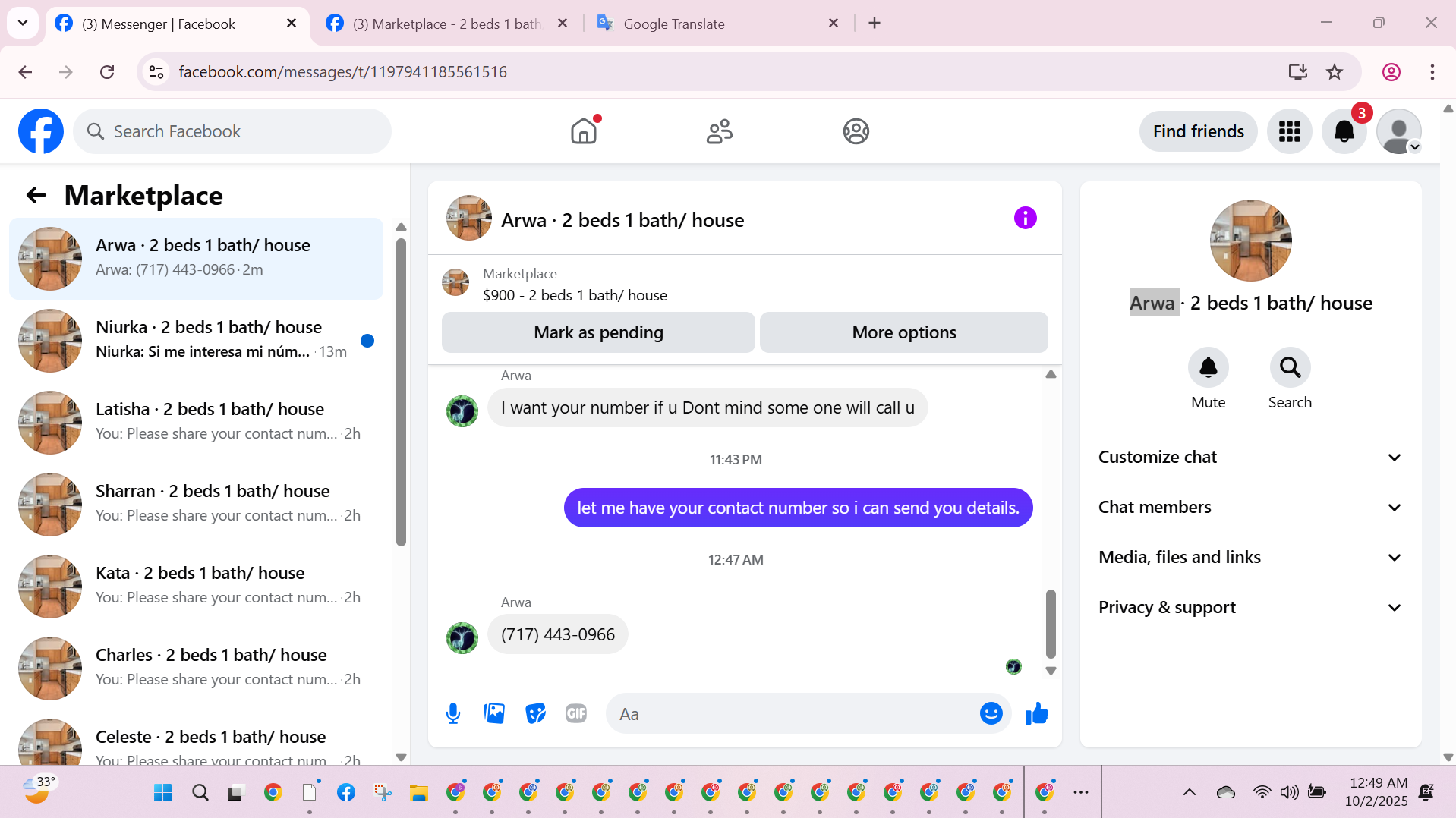Open Niurka conversation in list
The height and width of the screenshot is (818, 1456).
point(196,341)
